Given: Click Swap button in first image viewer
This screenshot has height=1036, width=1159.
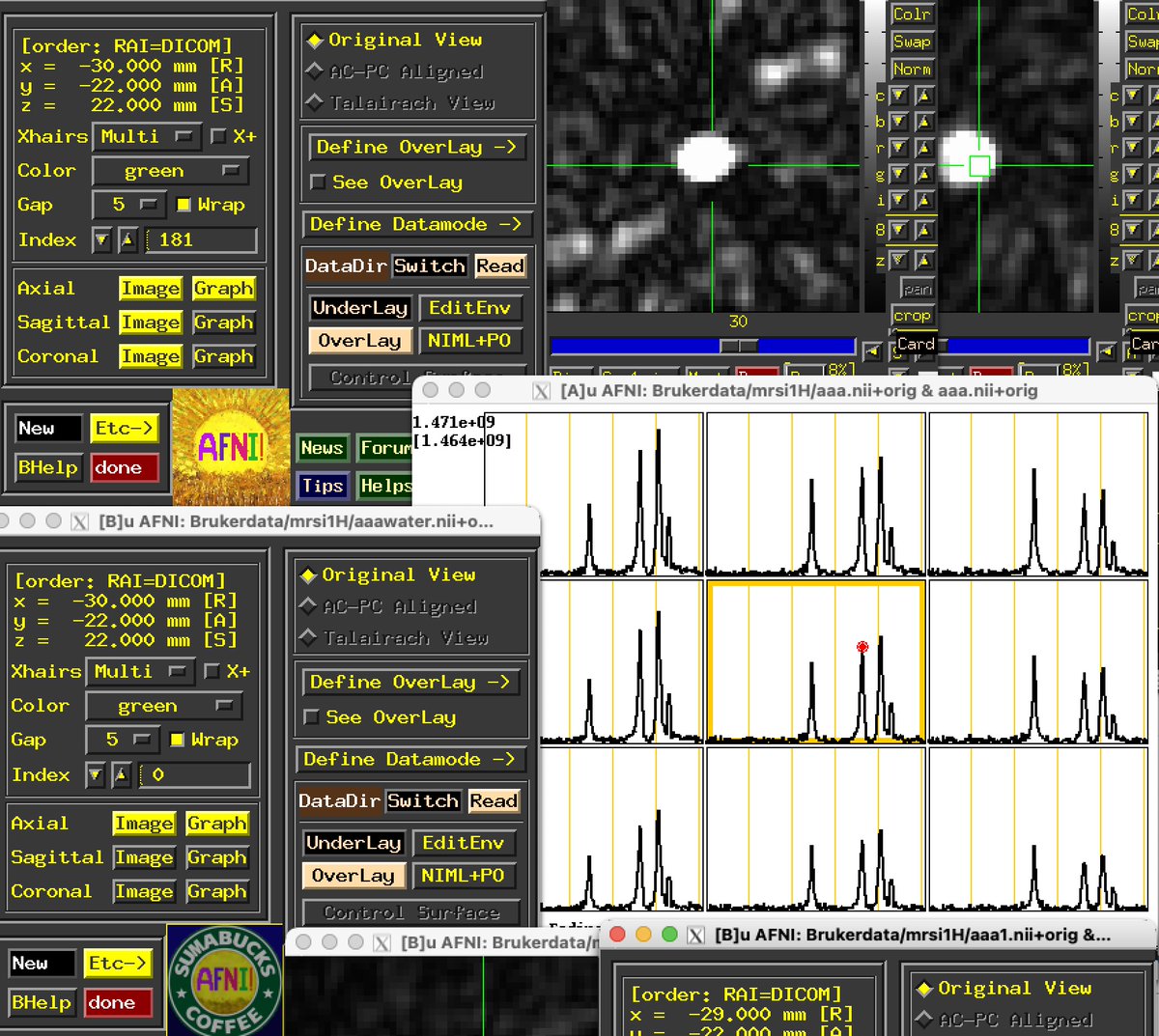Looking at the screenshot, I should pos(911,42).
